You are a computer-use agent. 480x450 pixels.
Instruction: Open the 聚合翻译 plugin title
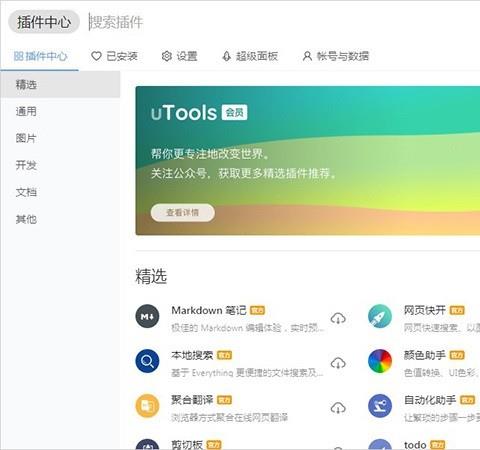coord(192,400)
